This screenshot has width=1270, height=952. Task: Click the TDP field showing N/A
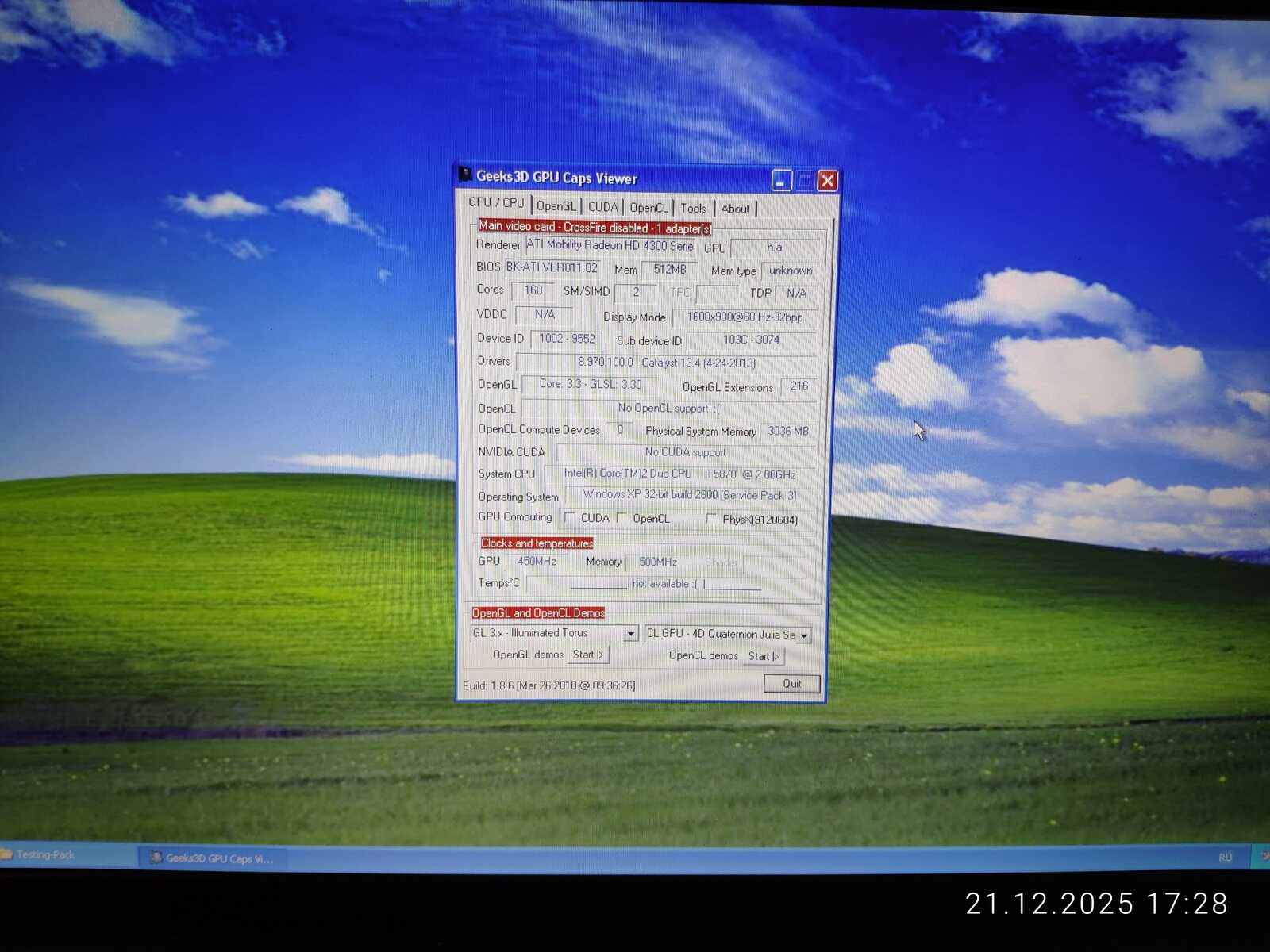(x=796, y=294)
